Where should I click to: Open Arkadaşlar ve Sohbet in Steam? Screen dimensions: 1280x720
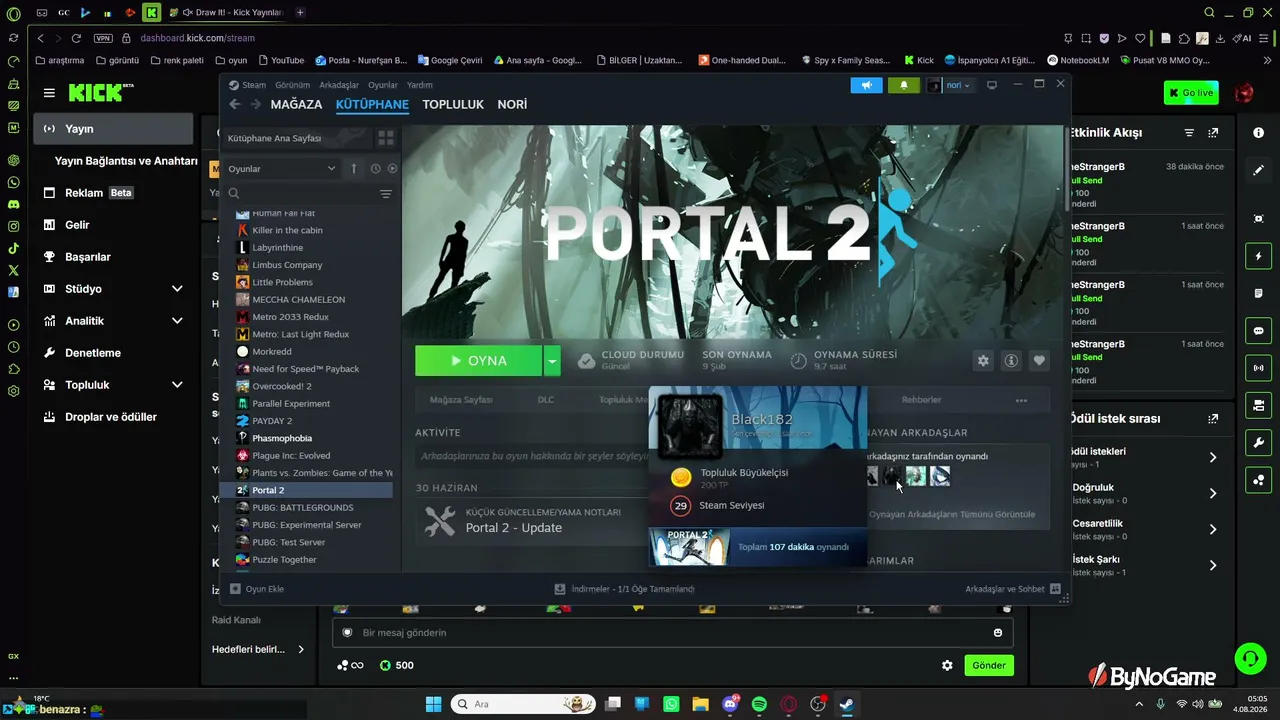click(1013, 589)
